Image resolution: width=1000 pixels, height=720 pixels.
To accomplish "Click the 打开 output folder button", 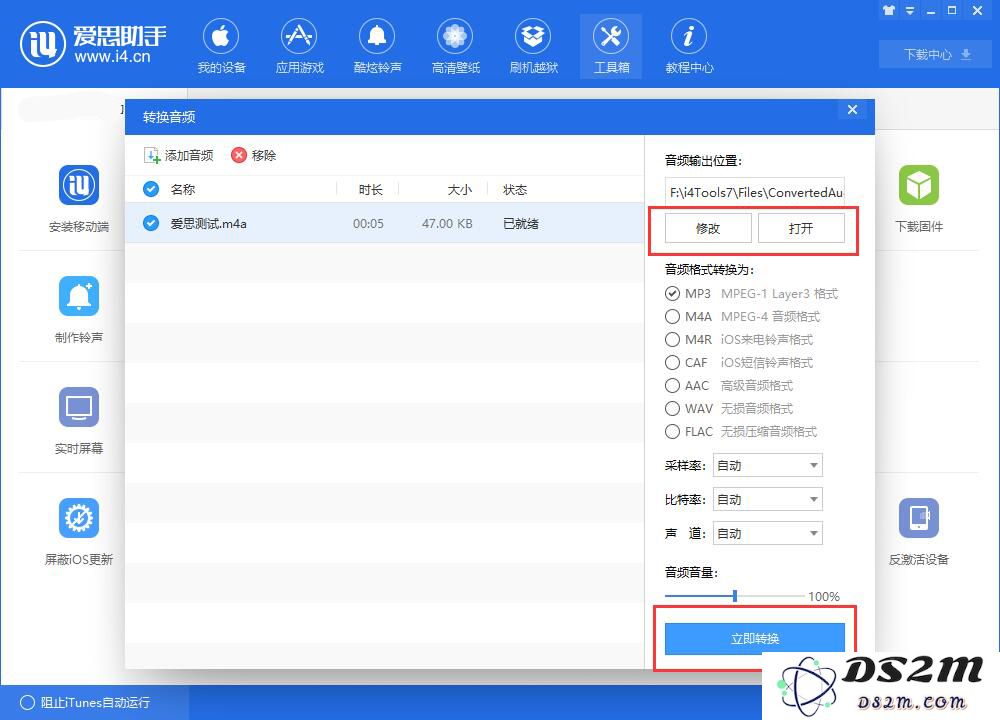I will click(x=801, y=228).
